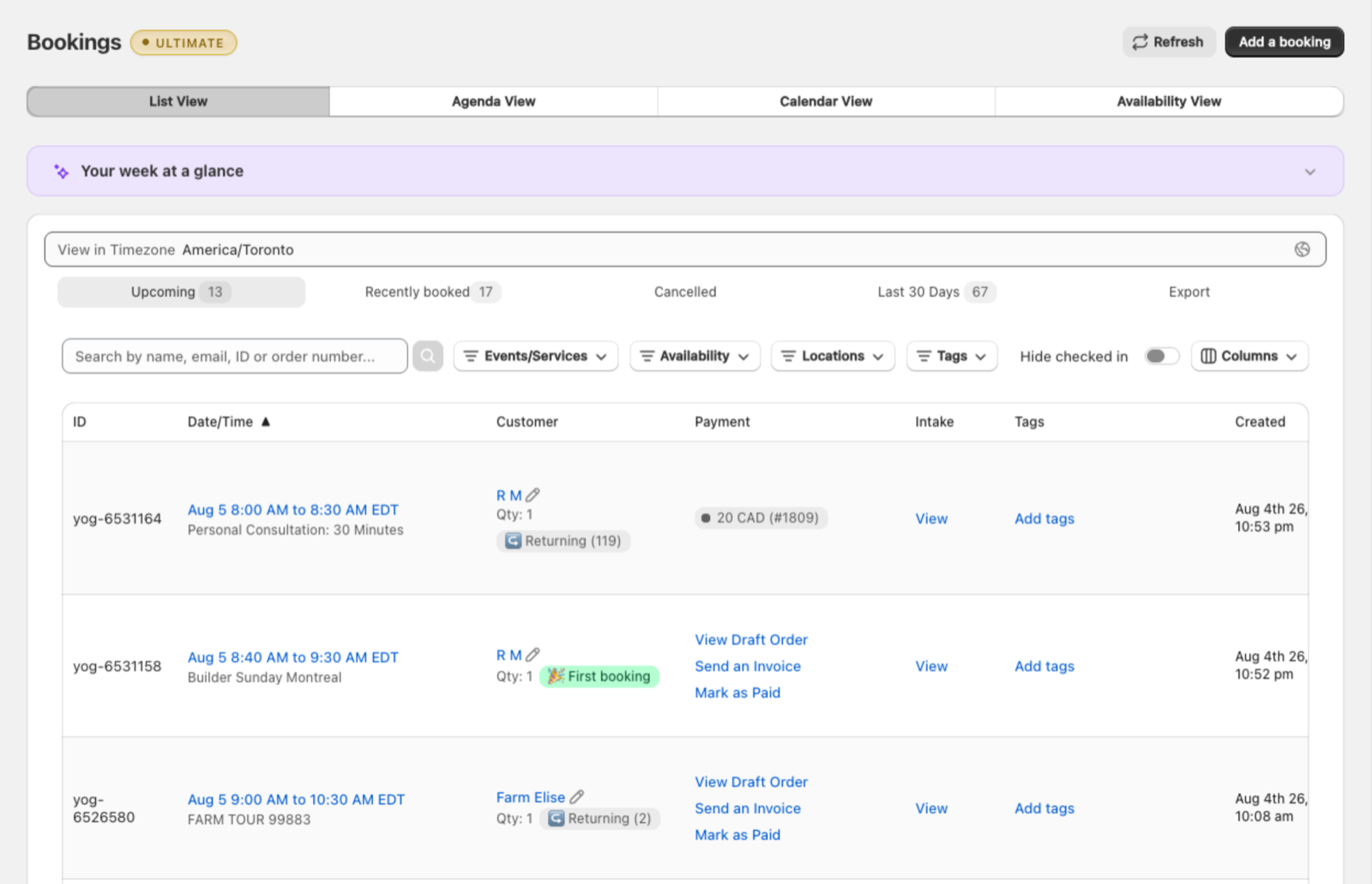This screenshot has width=1372, height=884.
Task: Select the Upcoming bookings tab
Action: coord(181,292)
